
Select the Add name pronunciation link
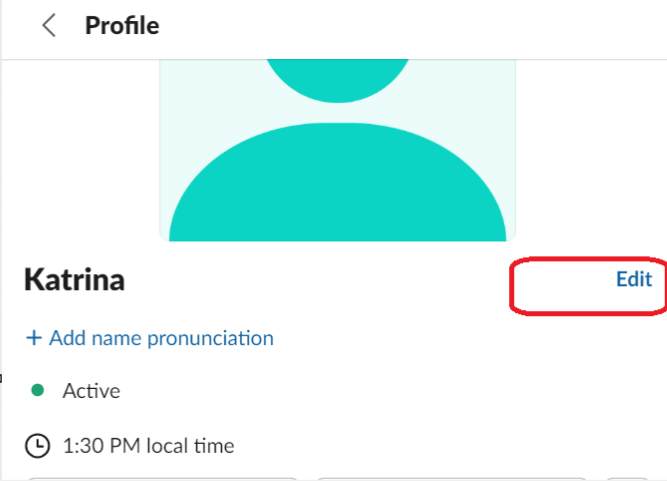(x=160, y=338)
